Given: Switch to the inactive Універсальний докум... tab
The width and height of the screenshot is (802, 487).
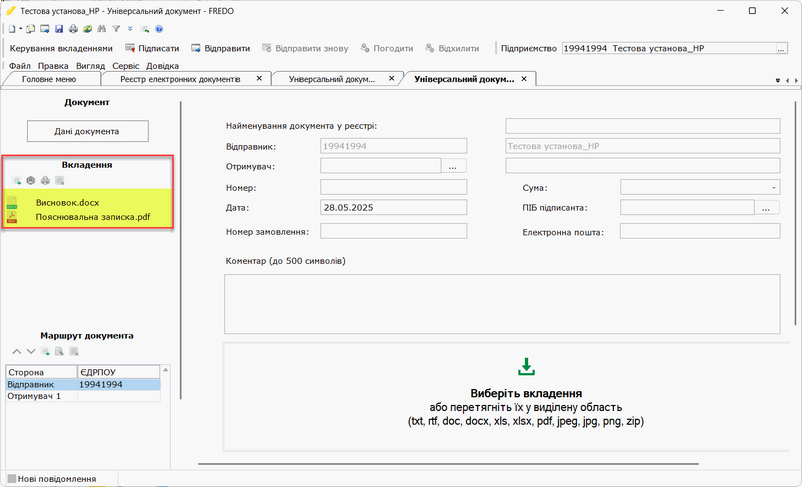Looking at the screenshot, I should click(x=331, y=79).
